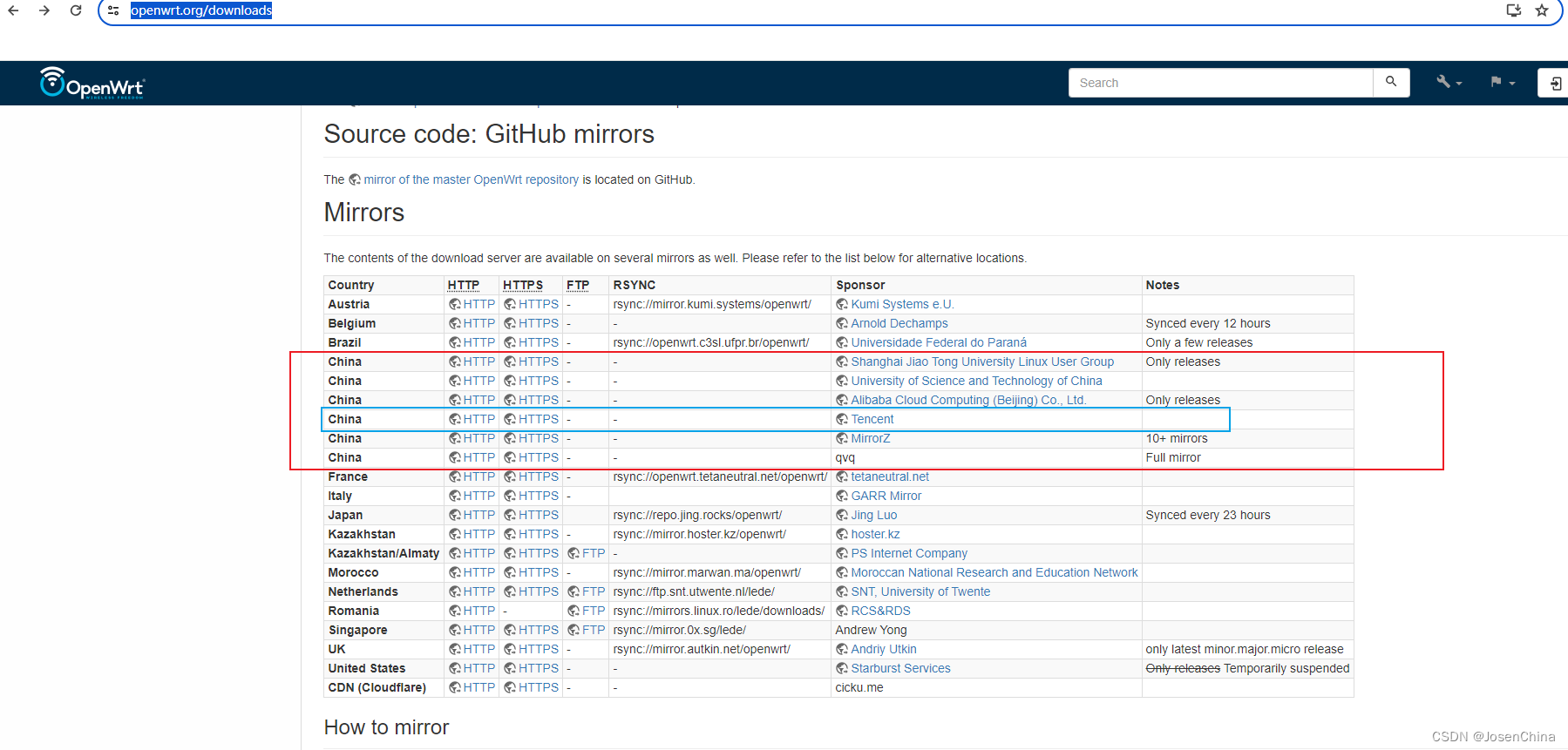Screen dimensions: 1568x750
Task: Open the HTTP mirror for Austria
Action: 479,304
